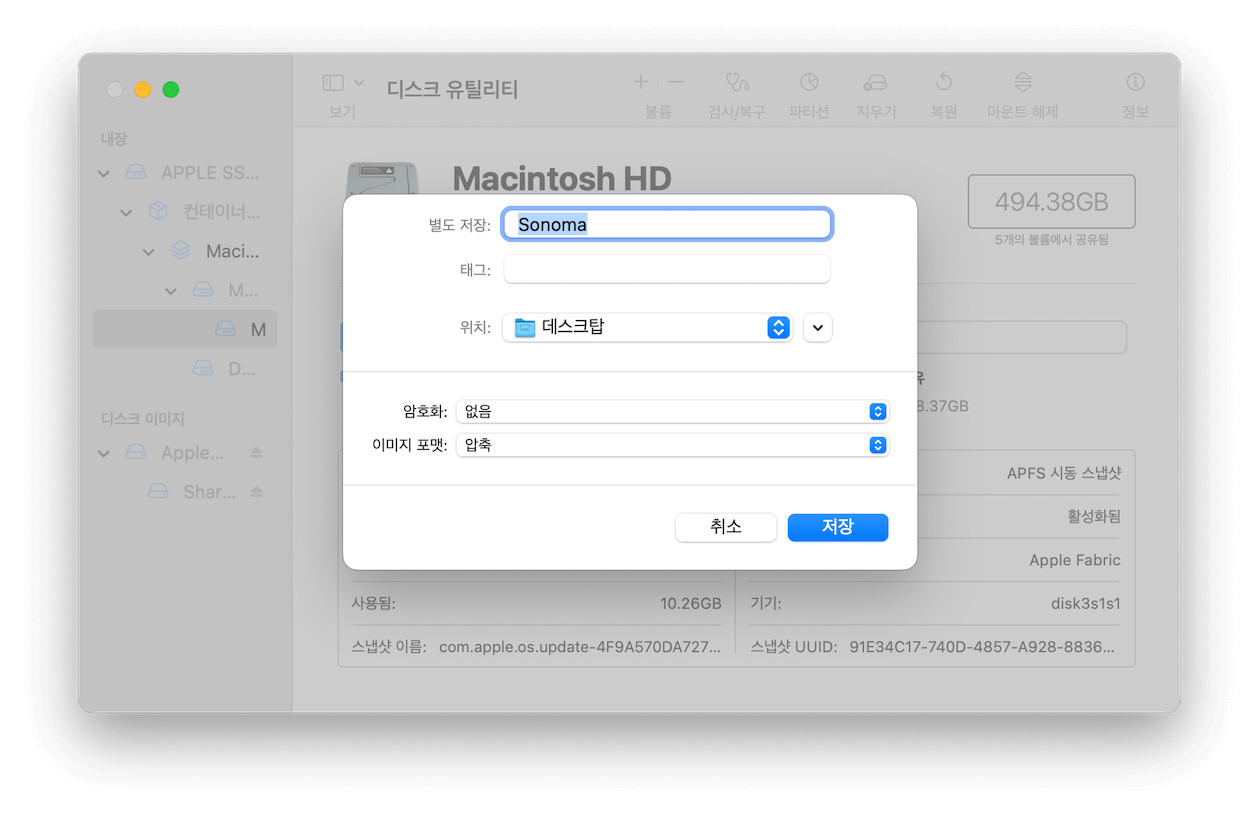Click the APFS 시동 스냅샷 type value

pos(1064,473)
